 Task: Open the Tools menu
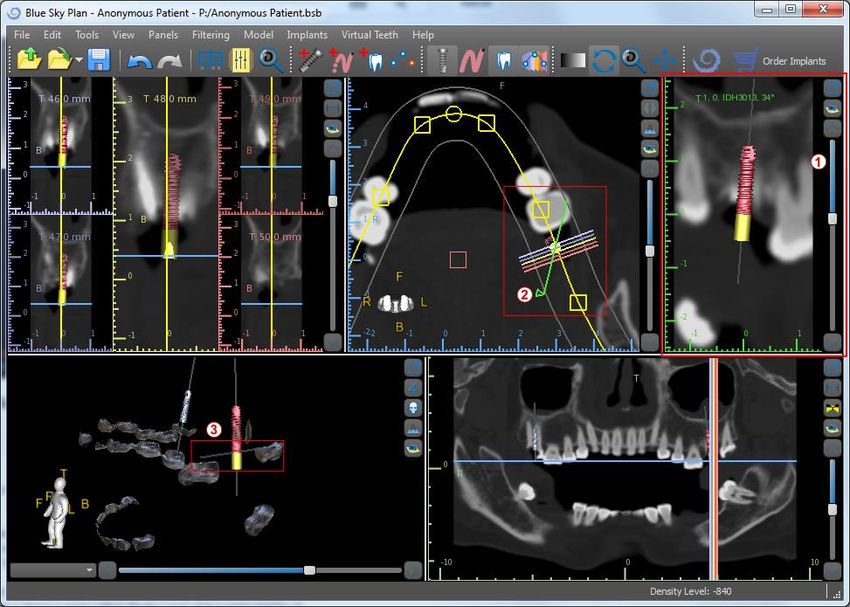coord(87,35)
